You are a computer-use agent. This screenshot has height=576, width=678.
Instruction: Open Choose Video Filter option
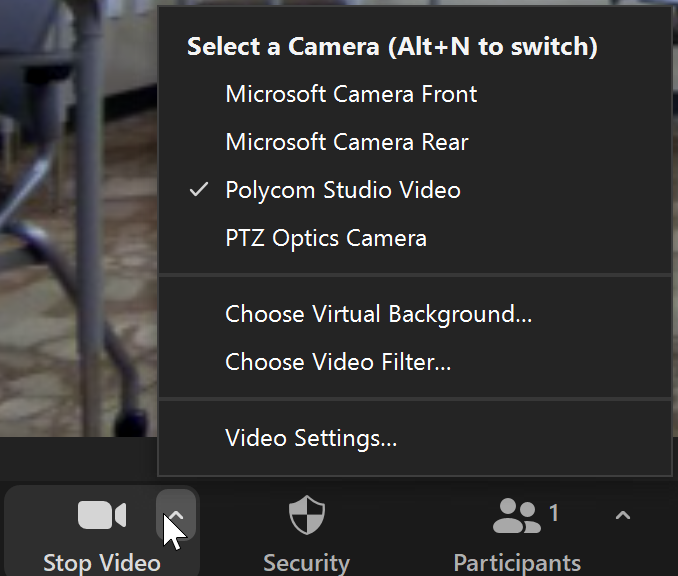point(338,362)
